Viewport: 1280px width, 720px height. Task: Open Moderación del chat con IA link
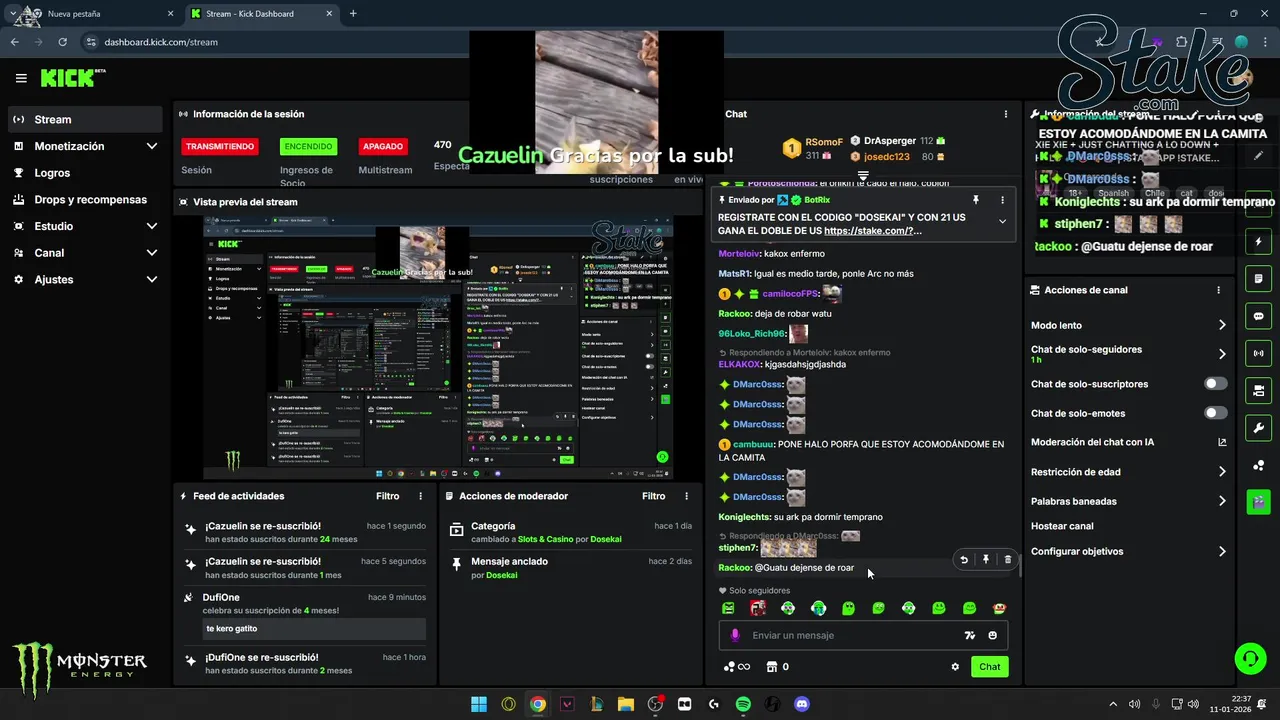[1129, 442]
